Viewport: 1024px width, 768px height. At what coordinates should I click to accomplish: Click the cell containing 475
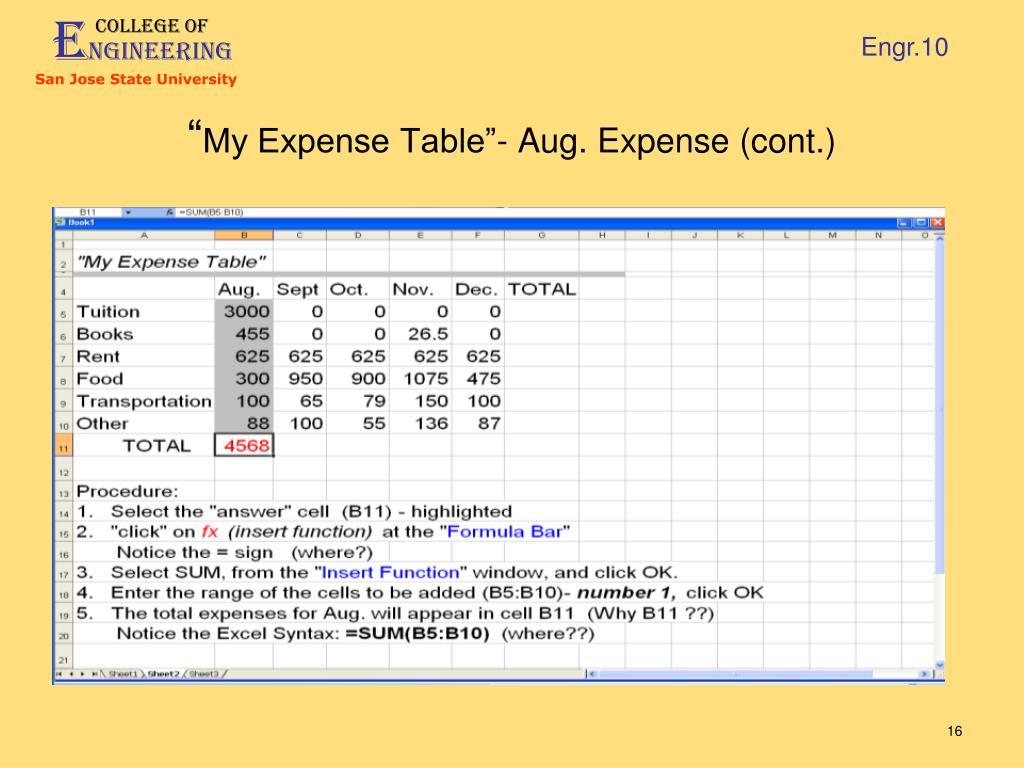pyautogui.click(x=478, y=378)
